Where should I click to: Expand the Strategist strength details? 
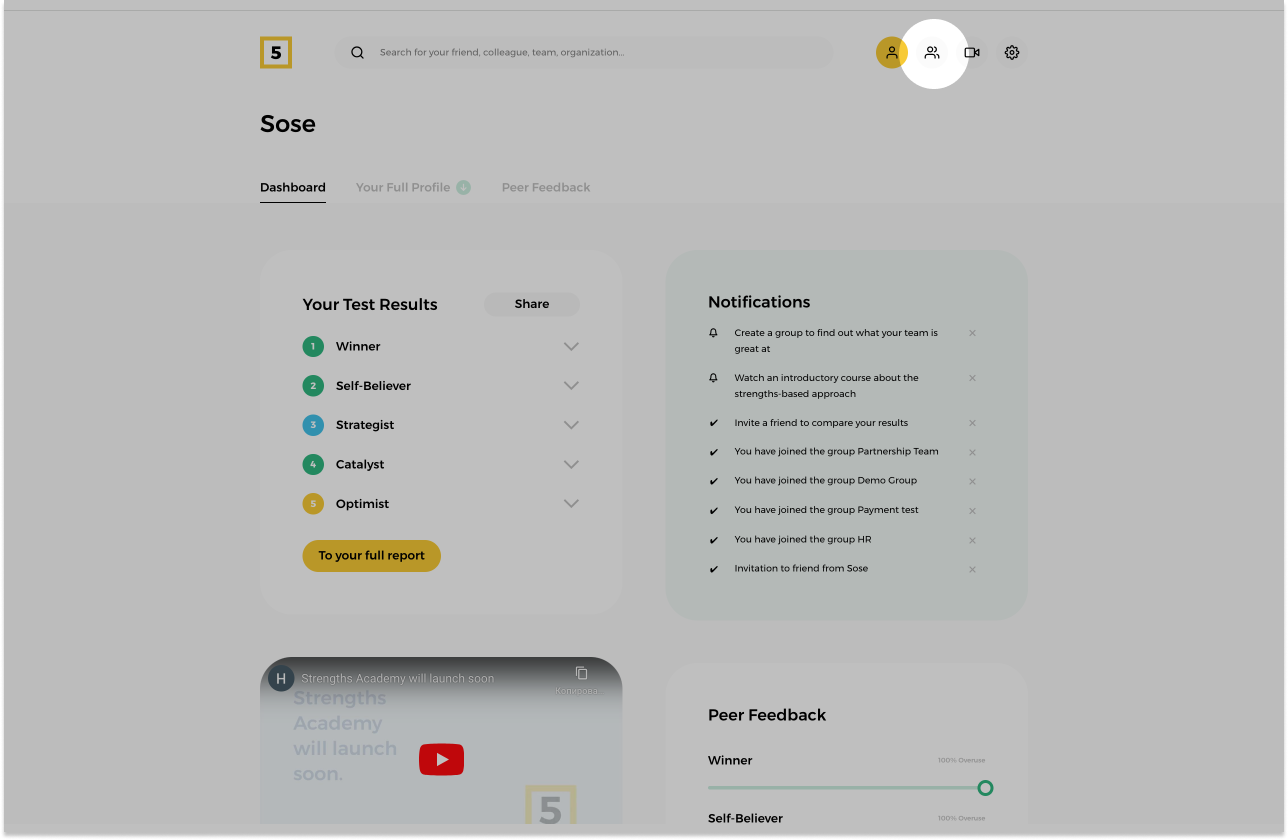tap(571, 425)
